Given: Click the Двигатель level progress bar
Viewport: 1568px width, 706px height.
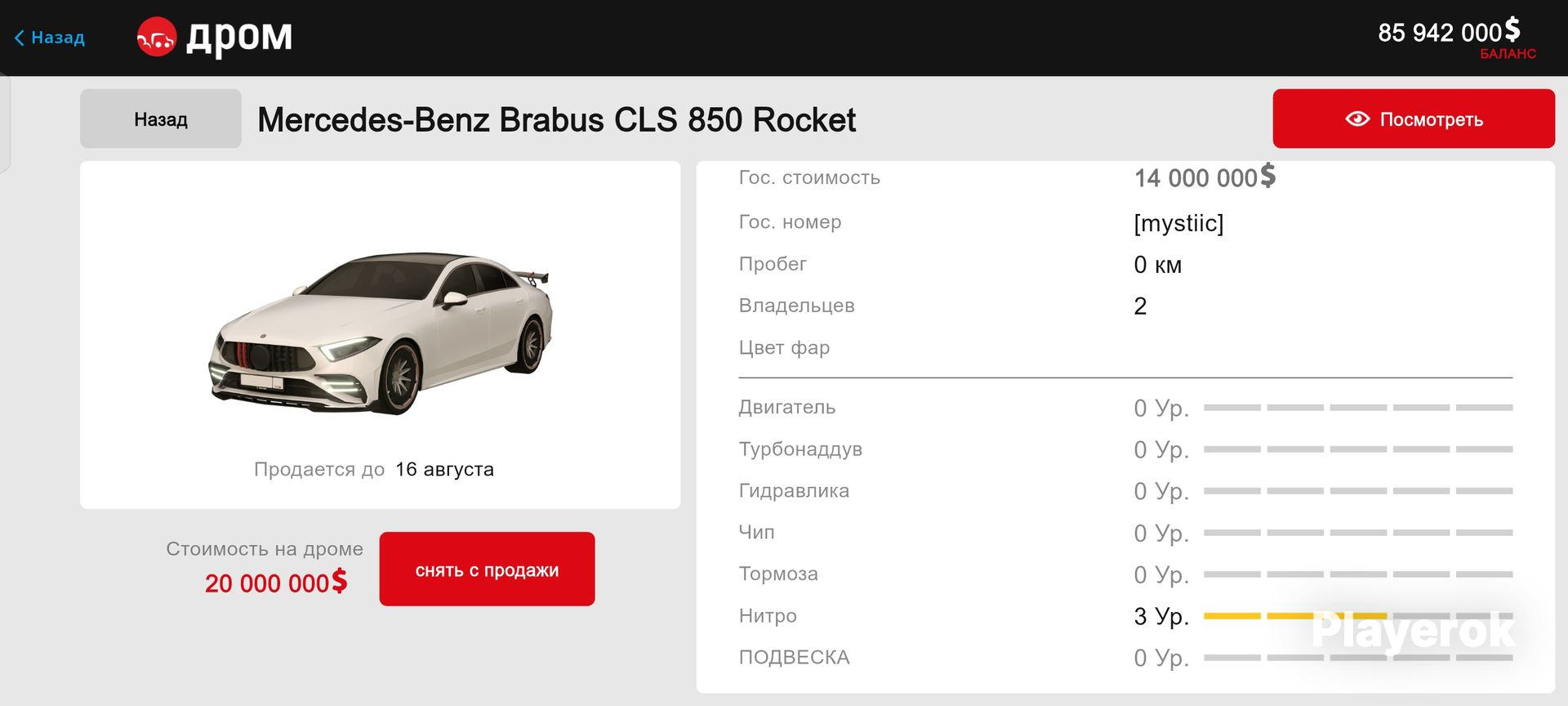Looking at the screenshot, I should pyautogui.click(x=1358, y=408).
